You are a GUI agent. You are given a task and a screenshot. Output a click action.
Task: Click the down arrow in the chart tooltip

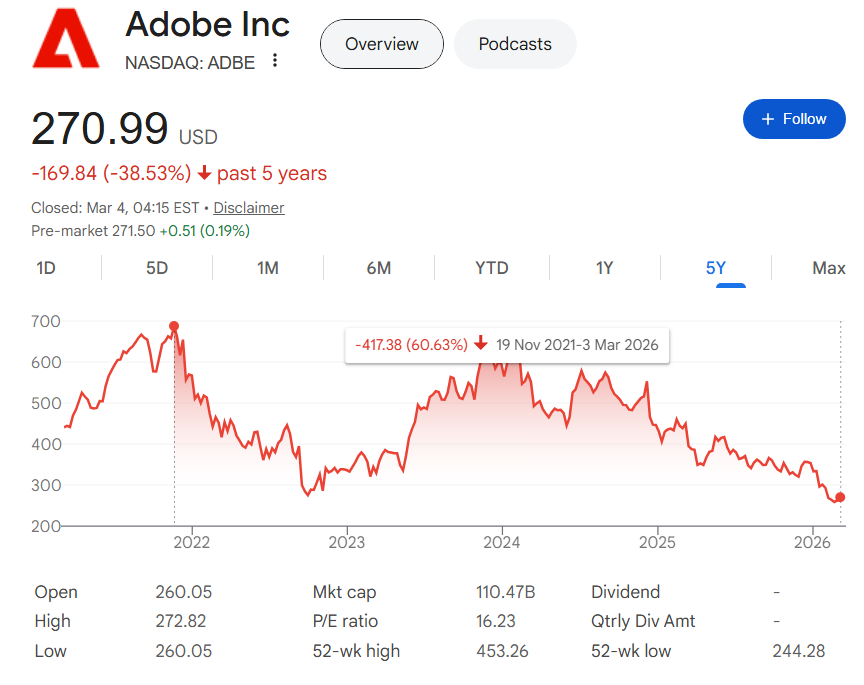[481, 344]
